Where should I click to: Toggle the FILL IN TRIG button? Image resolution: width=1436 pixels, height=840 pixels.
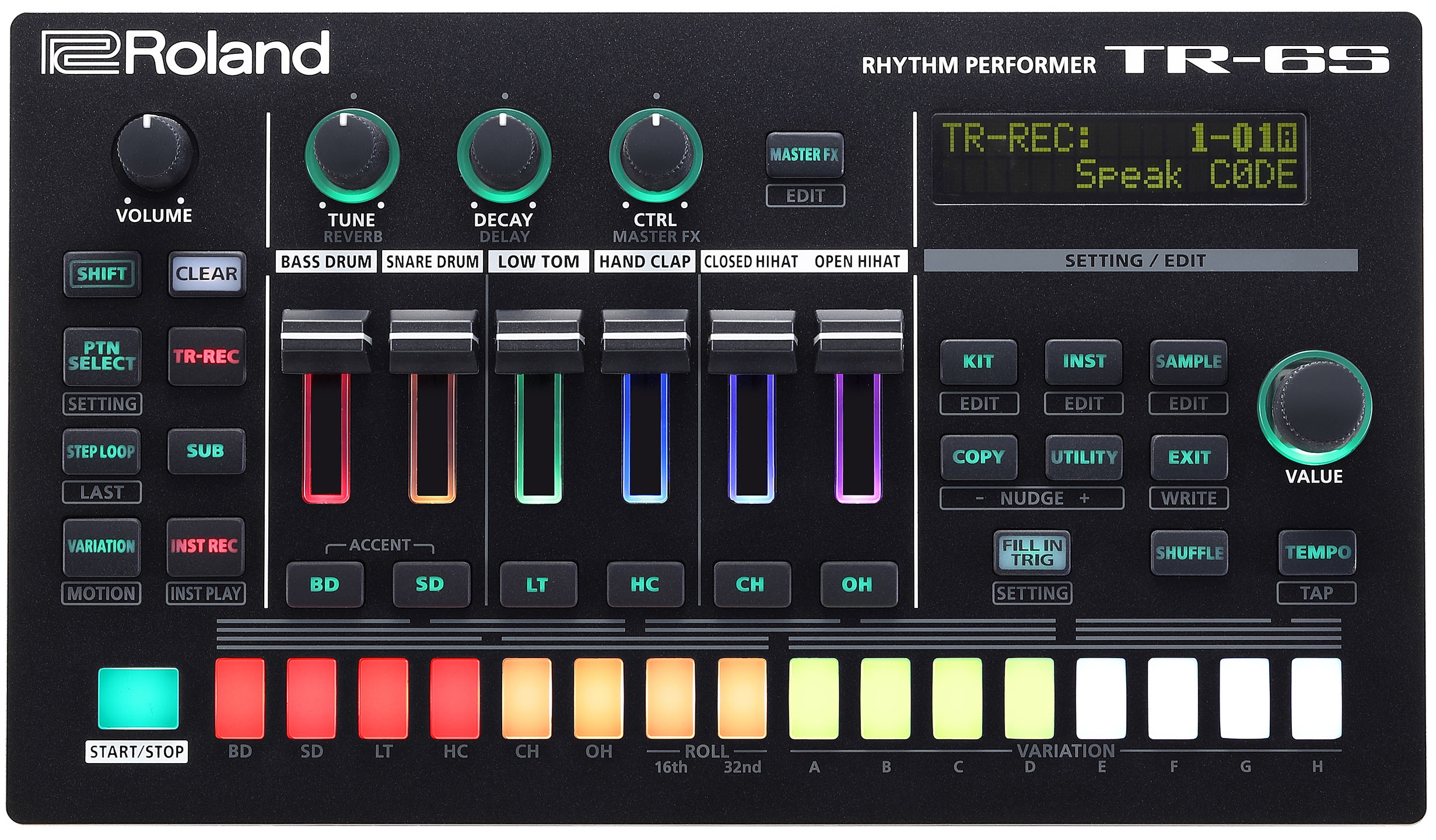(1032, 553)
